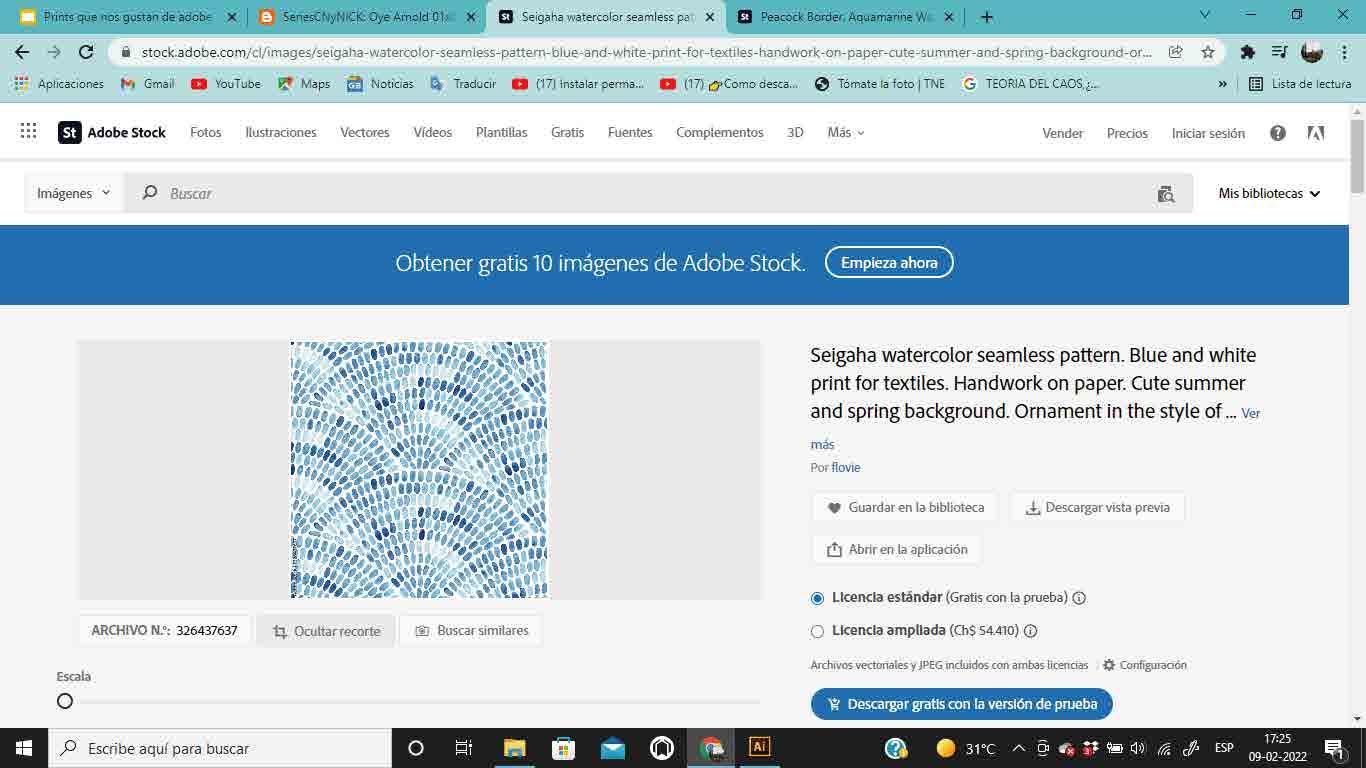The image size is (1366, 768).
Task: Open the help question mark icon
Action: pos(1278,133)
